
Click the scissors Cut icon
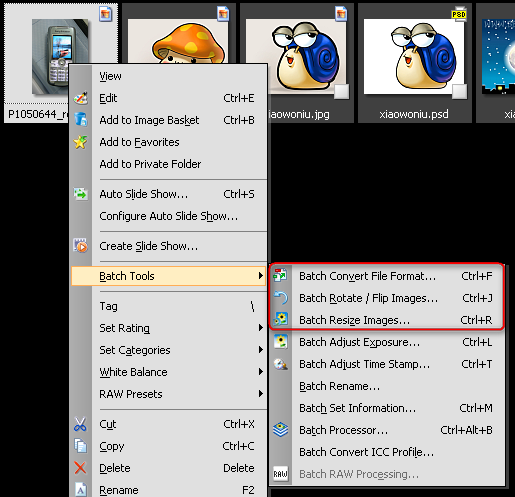[x=80, y=424]
